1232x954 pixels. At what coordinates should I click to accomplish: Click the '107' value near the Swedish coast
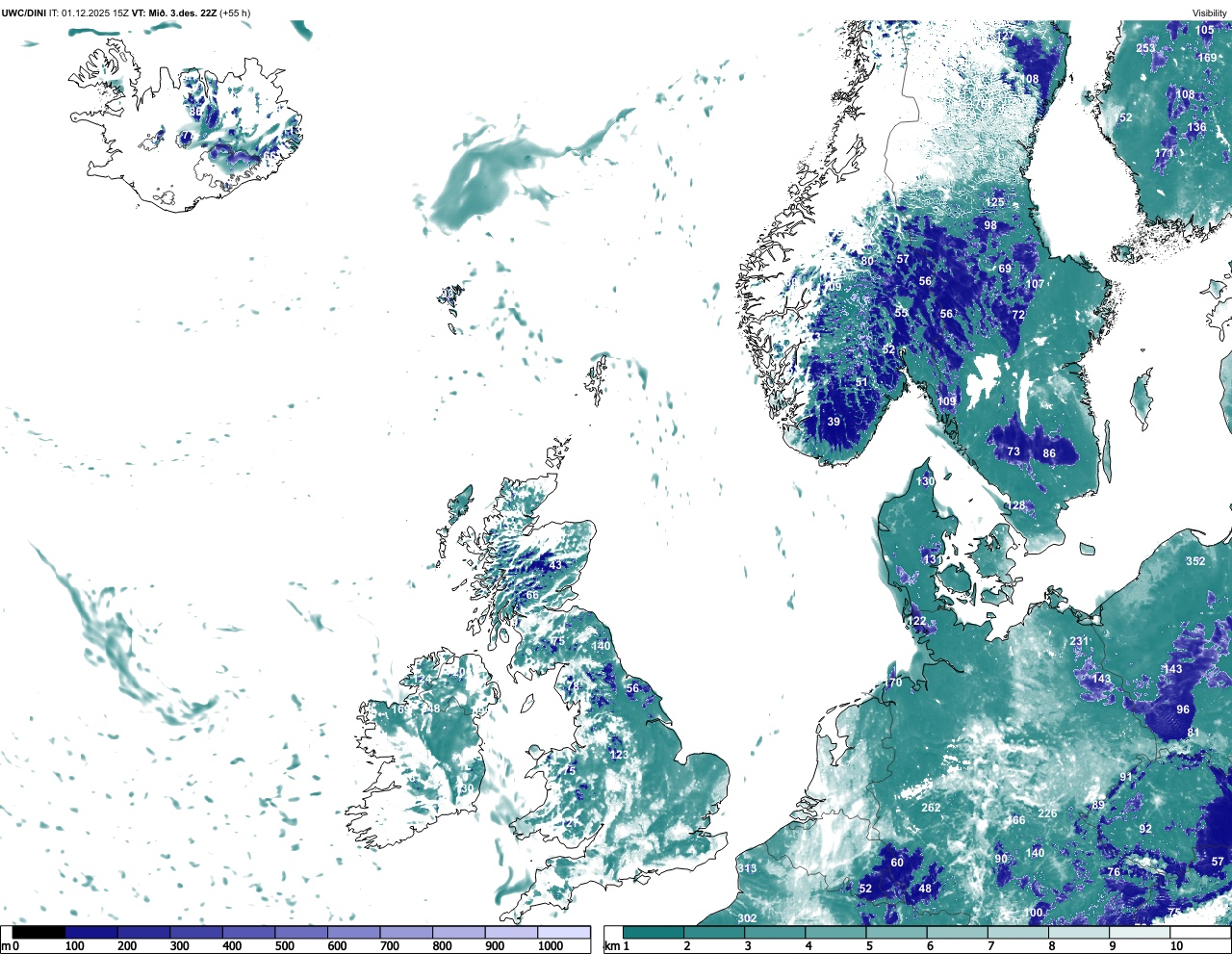pyautogui.click(x=1035, y=284)
